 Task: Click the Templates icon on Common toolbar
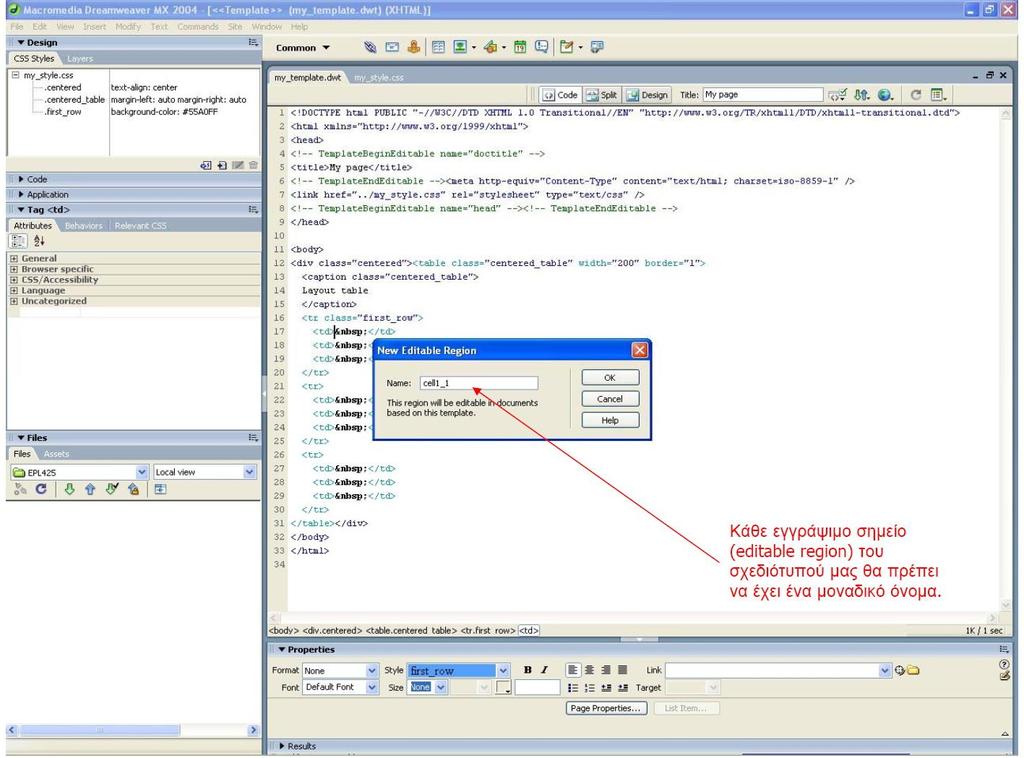tap(566, 47)
